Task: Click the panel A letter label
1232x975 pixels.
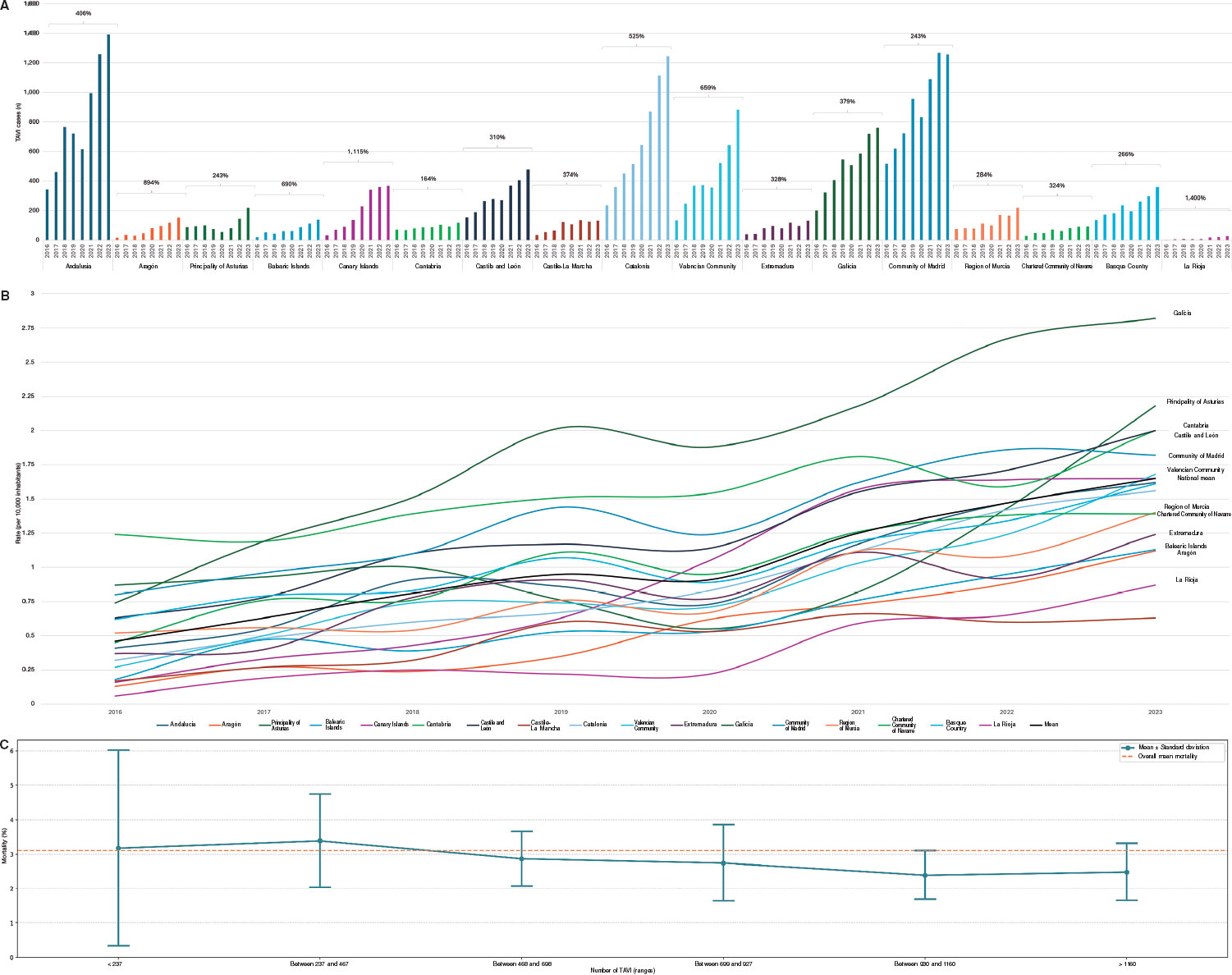Action: [6, 6]
